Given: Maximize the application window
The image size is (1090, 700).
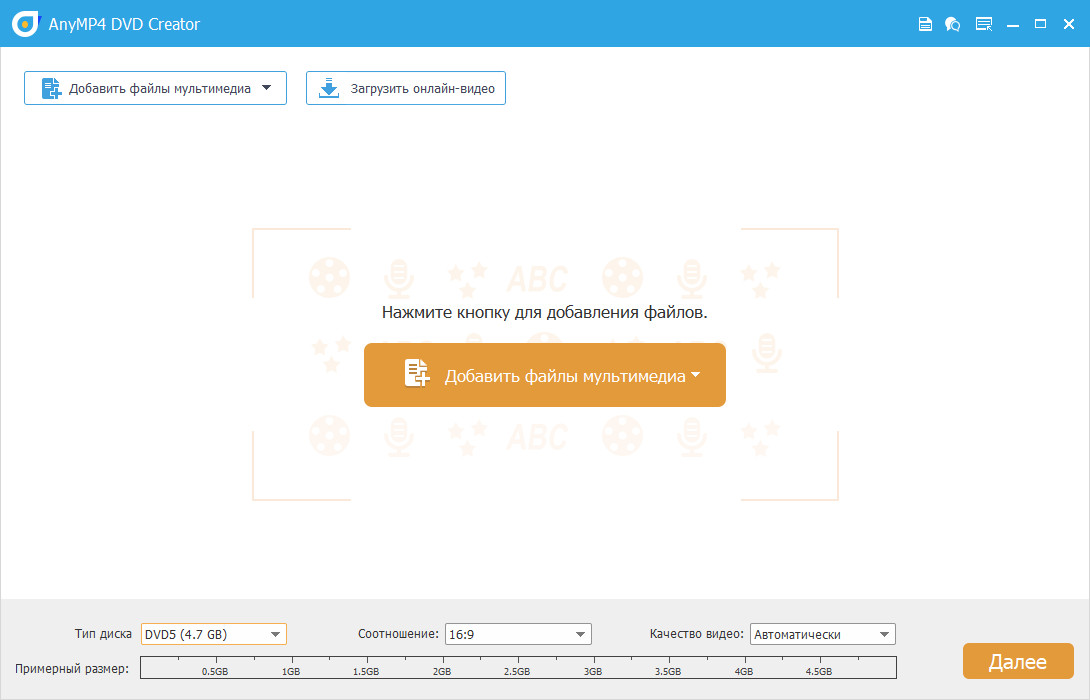Looking at the screenshot, I should [1041, 24].
